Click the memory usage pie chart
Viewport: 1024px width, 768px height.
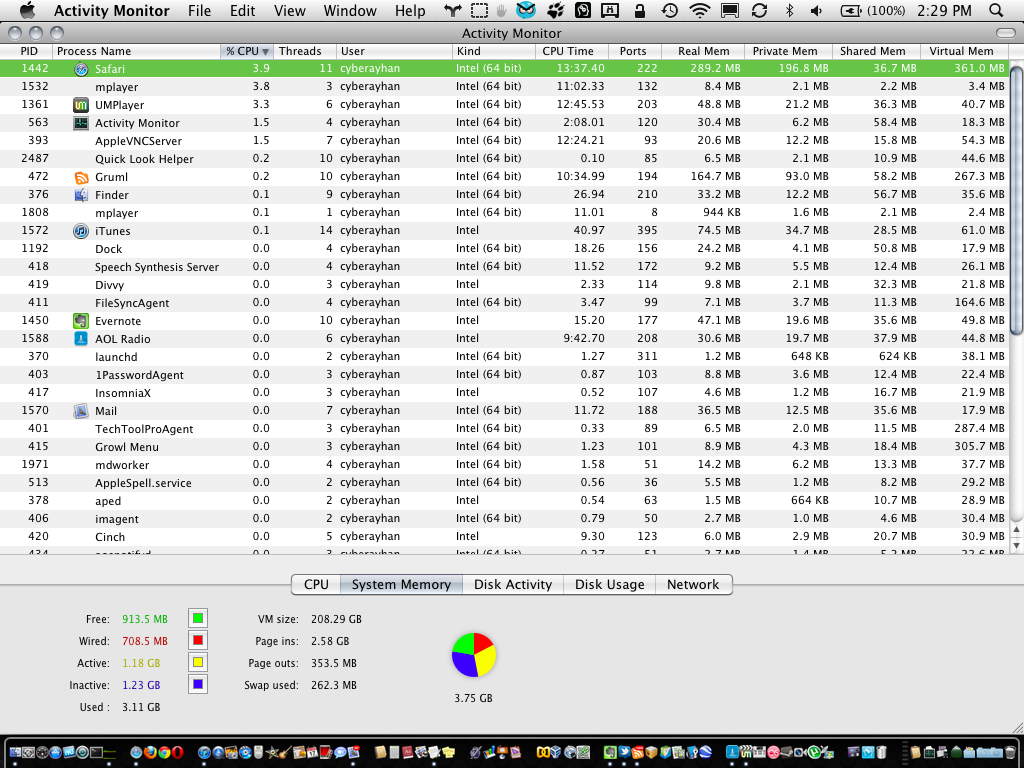coord(473,655)
